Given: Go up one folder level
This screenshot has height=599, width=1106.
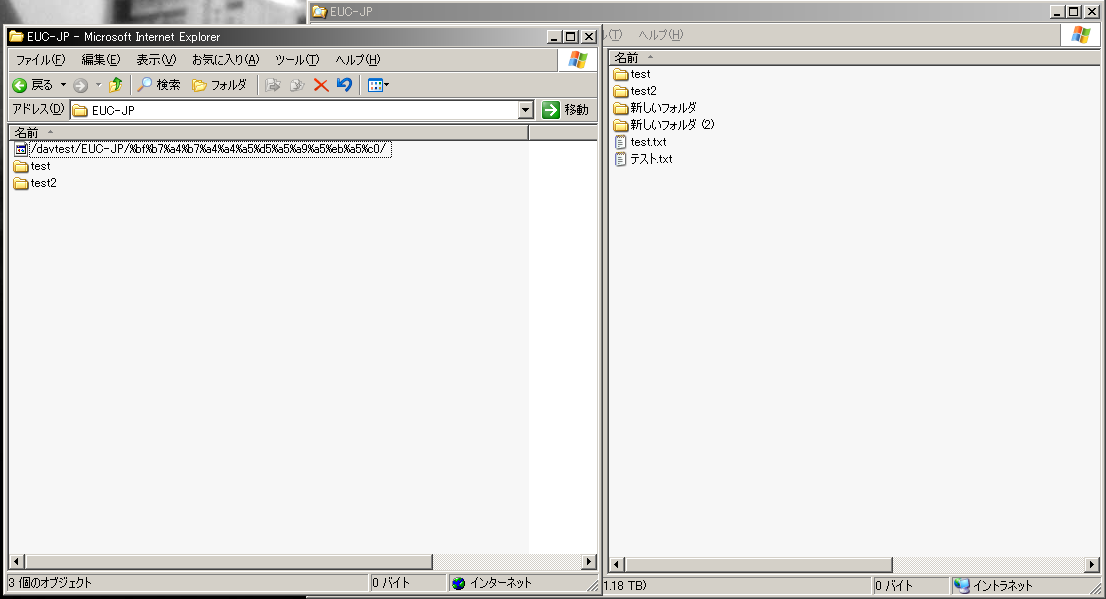Looking at the screenshot, I should coord(116,85).
